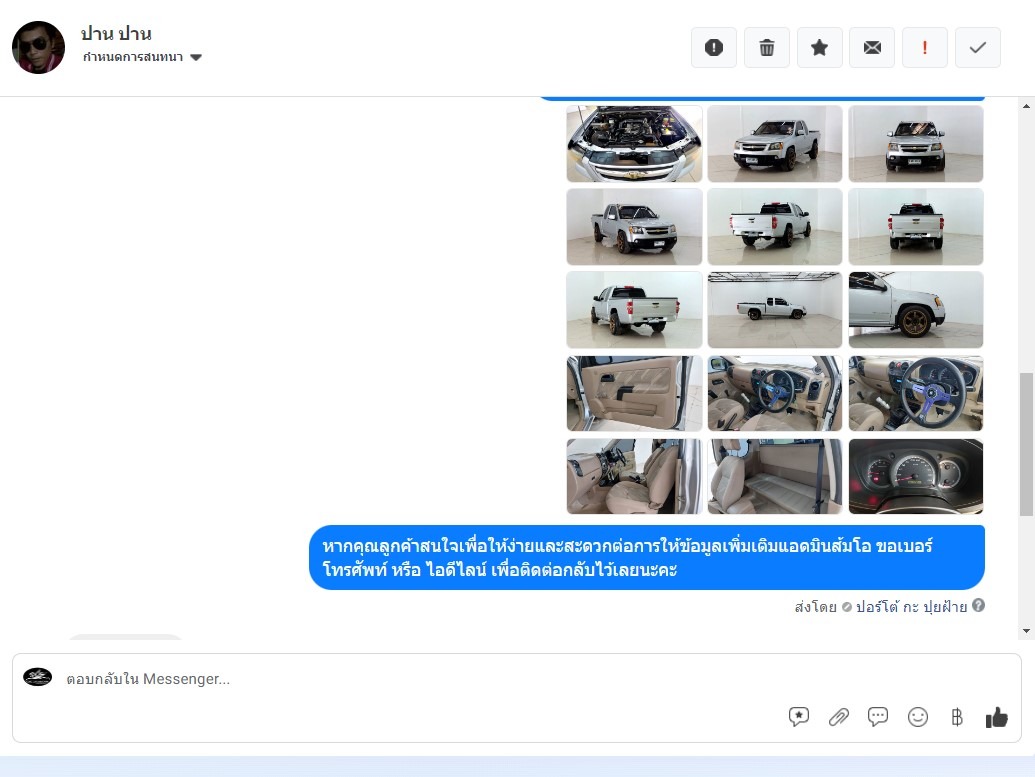The image size is (1035, 777).
Task: Open rear three-quarter truck photo in second row
Action: point(775,227)
